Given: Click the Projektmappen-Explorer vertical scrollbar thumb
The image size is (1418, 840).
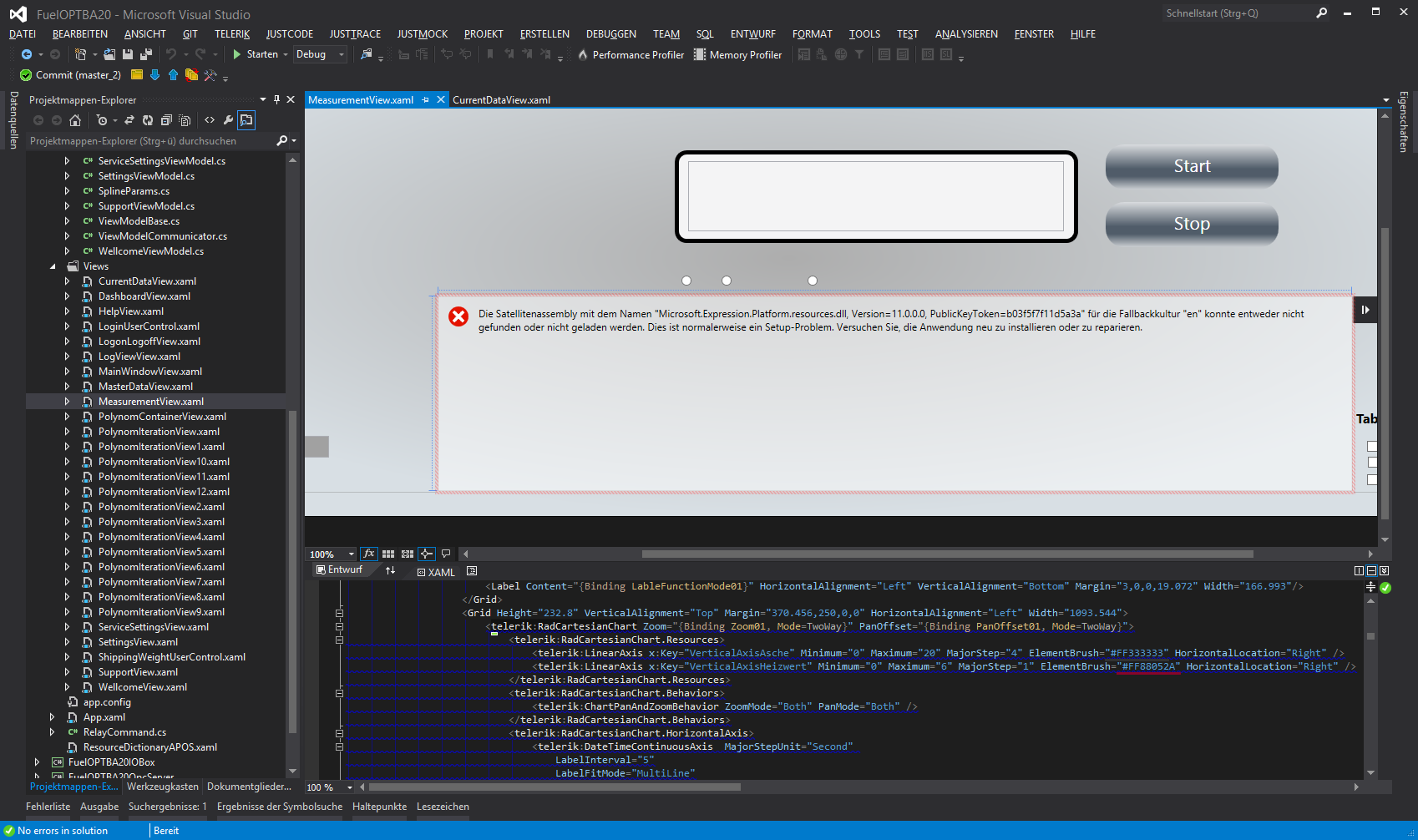Looking at the screenshot, I should pyautogui.click(x=292, y=571).
